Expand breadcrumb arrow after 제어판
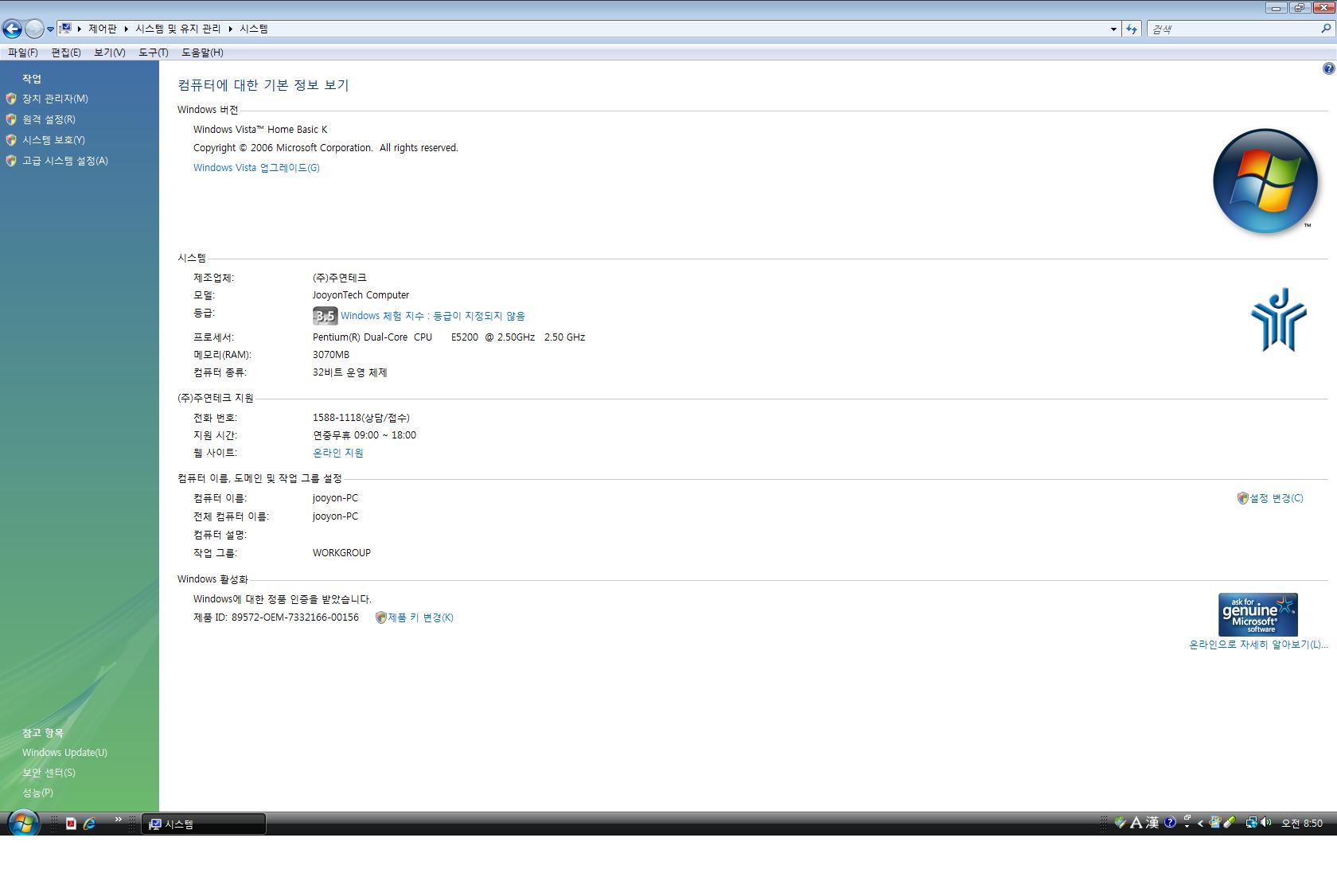The width and height of the screenshot is (1337, 896). pos(126,29)
